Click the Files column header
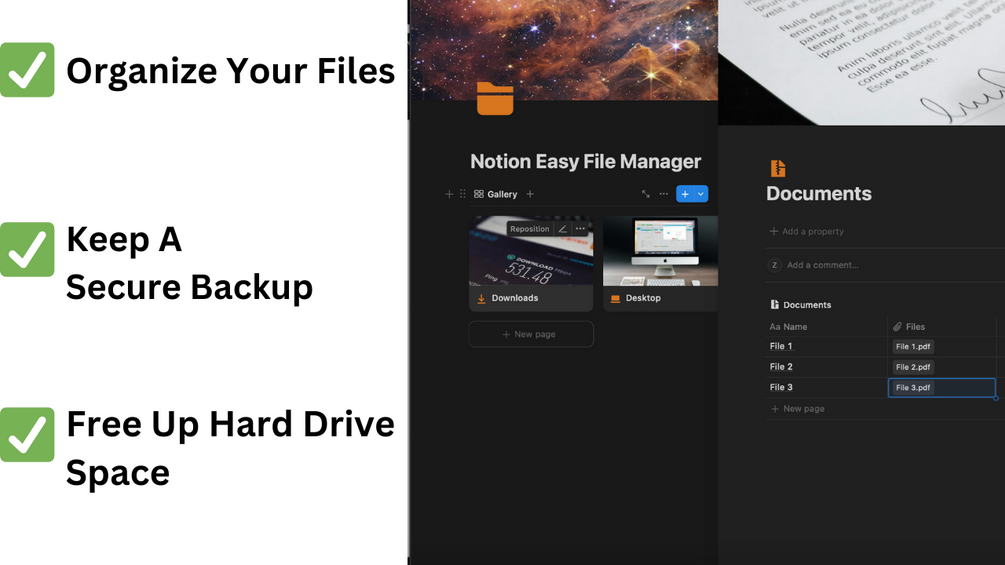The image size is (1005, 565). [909, 327]
